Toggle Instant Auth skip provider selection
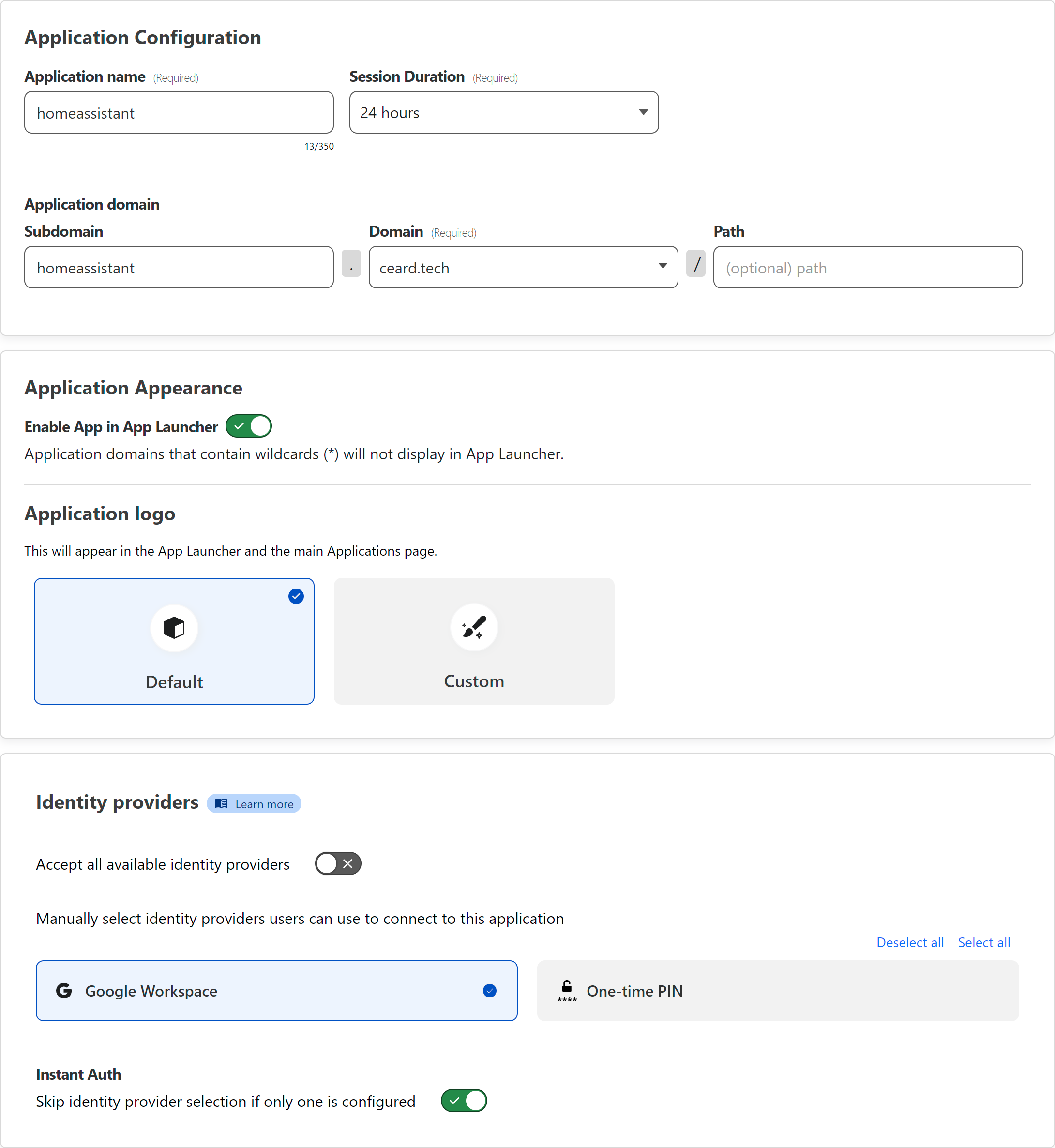The height and width of the screenshot is (1148, 1055). point(464,1100)
